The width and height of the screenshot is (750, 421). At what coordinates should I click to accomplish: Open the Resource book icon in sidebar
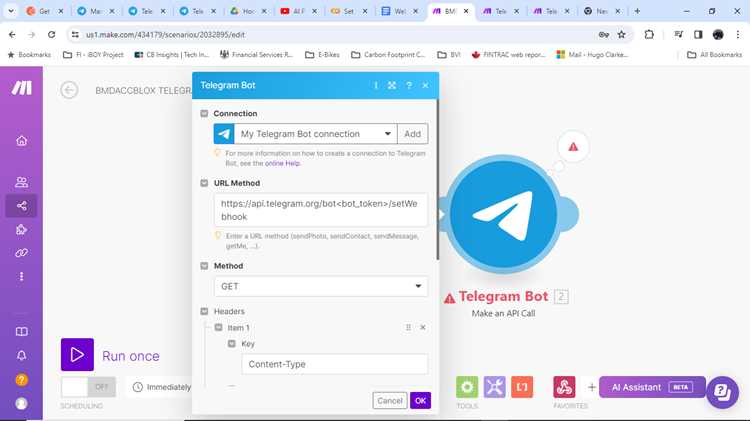(x=22, y=332)
